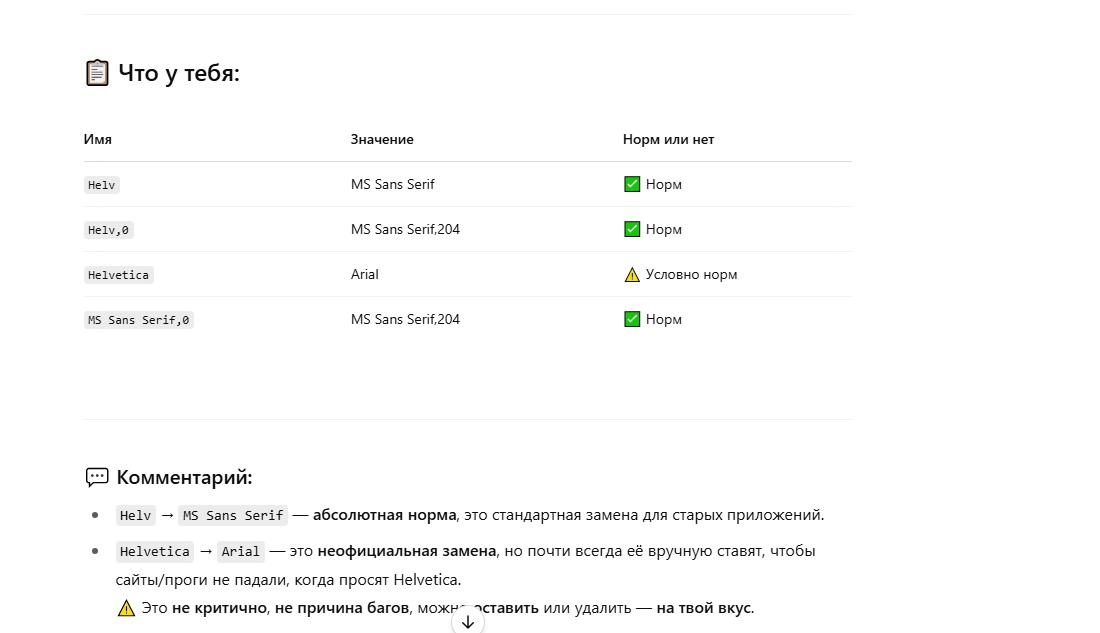Click the green checkmark in the Helv row

click(x=632, y=184)
